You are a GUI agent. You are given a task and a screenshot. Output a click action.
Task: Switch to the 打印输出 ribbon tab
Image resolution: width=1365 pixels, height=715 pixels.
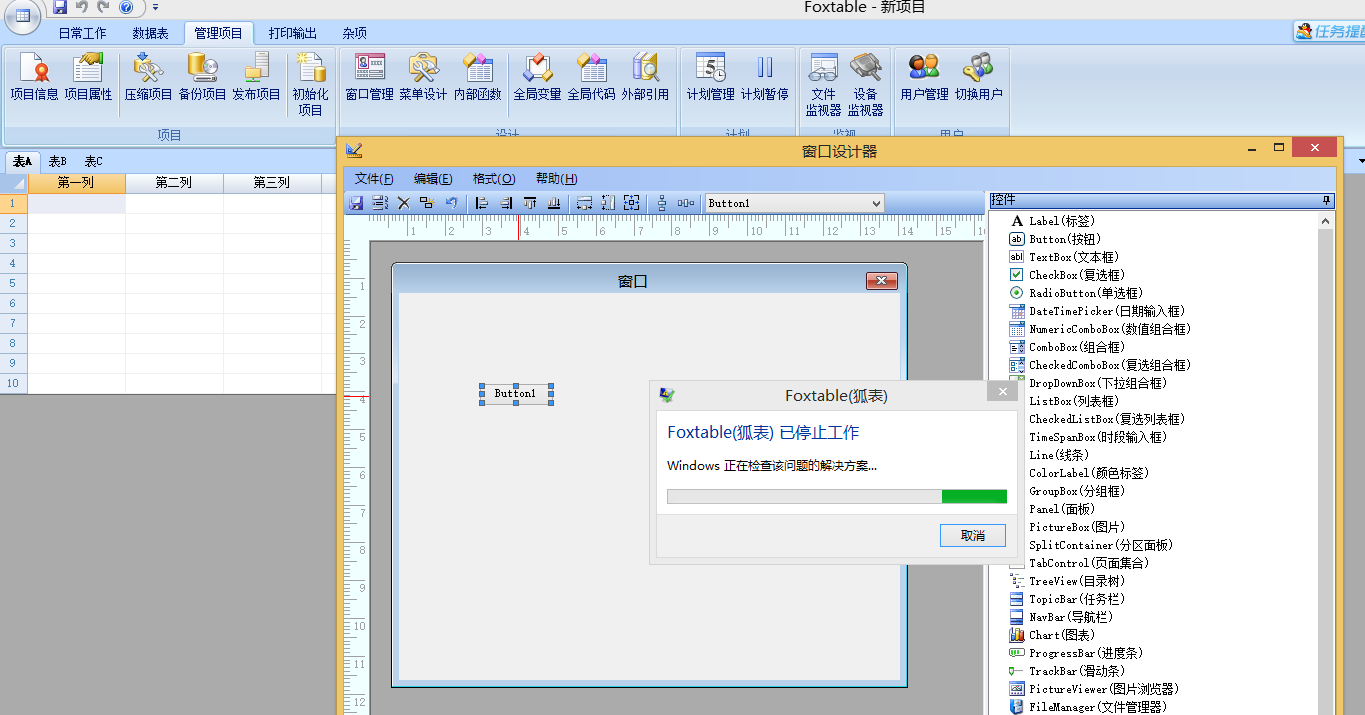[293, 33]
